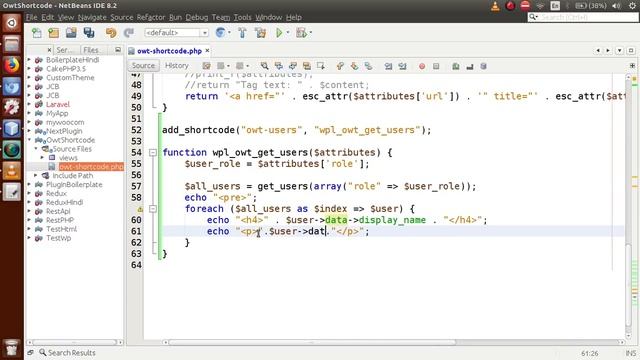Click the Find Selection magnifier icon

(264, 66)
